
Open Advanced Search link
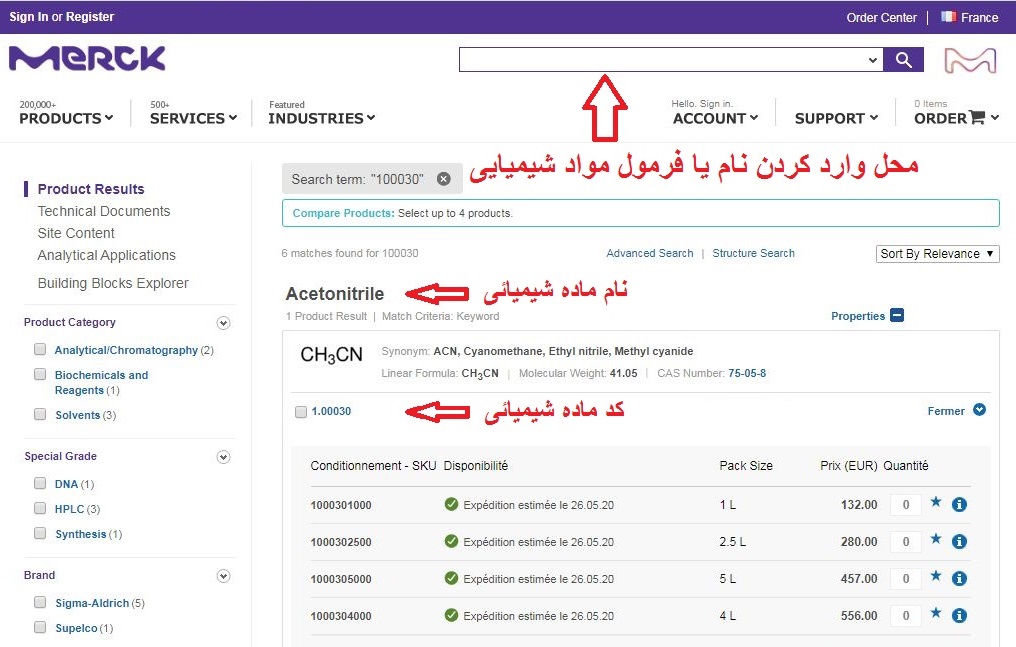[x=649, y=253]
